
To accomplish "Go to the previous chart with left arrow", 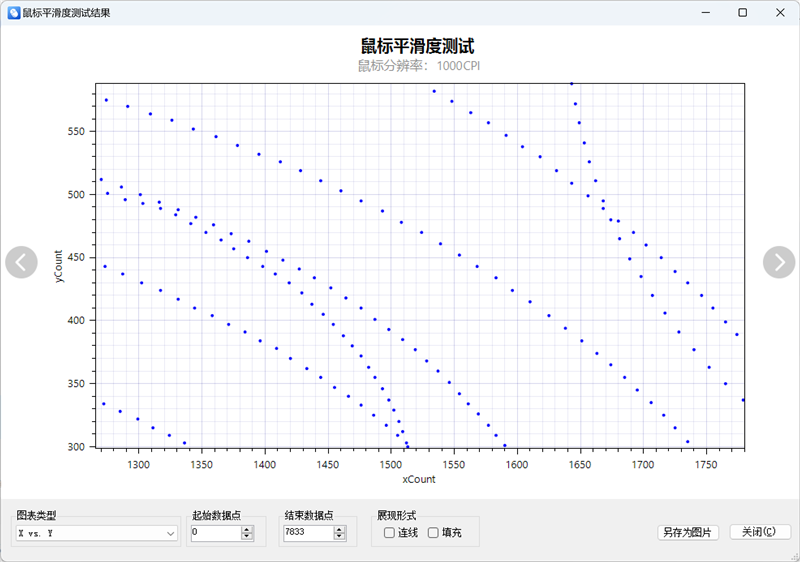I will click(x=21, y=262).
